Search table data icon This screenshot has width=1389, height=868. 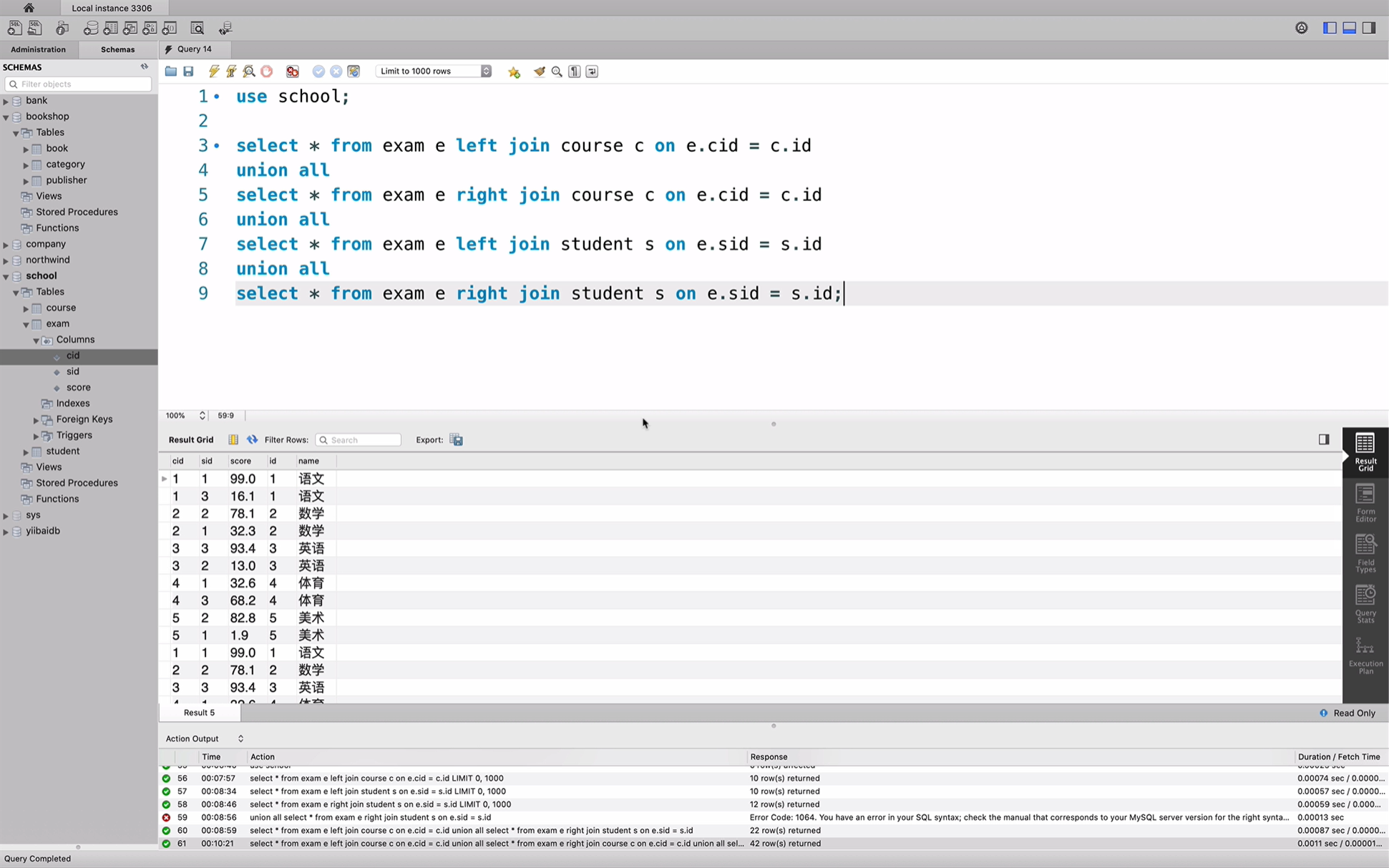[x=198, y=28]
